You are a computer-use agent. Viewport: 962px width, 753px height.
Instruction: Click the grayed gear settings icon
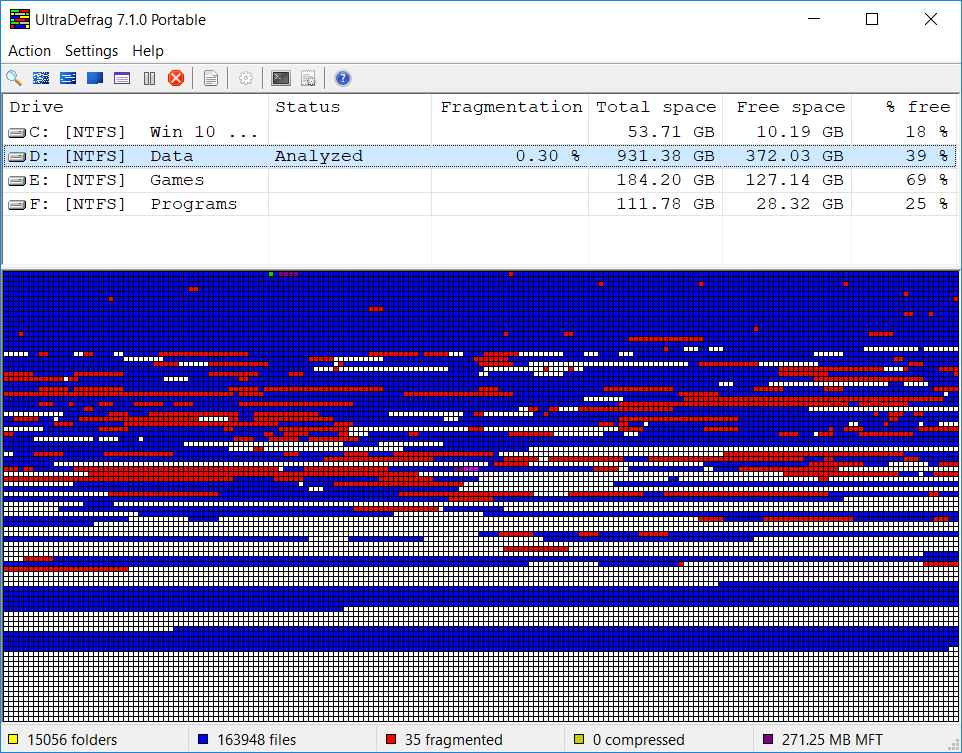(x=245, y=78)
